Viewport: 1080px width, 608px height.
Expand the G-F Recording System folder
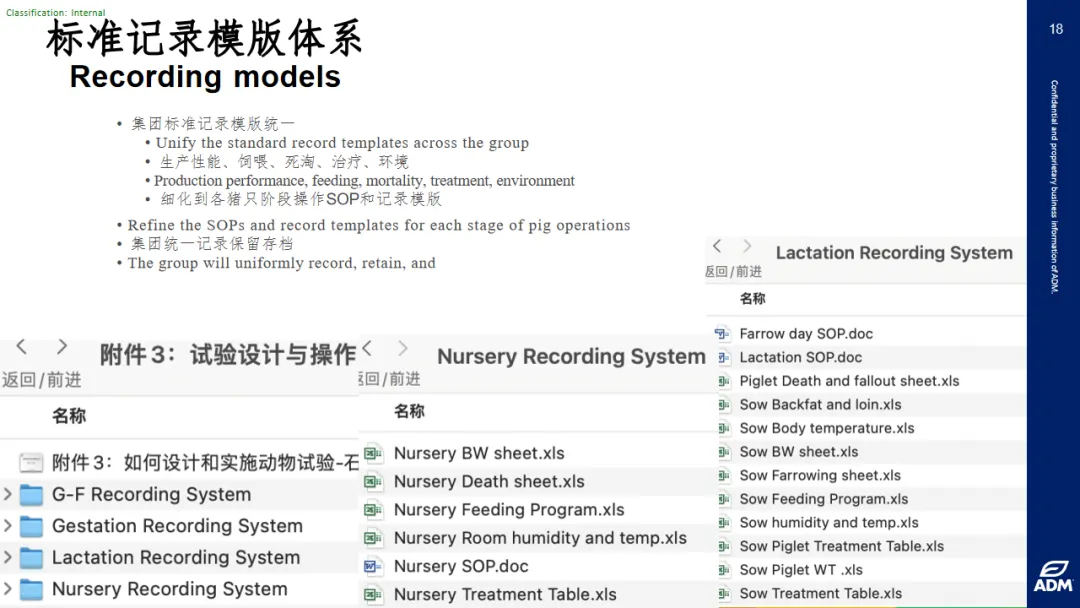(x=8, y=495)
